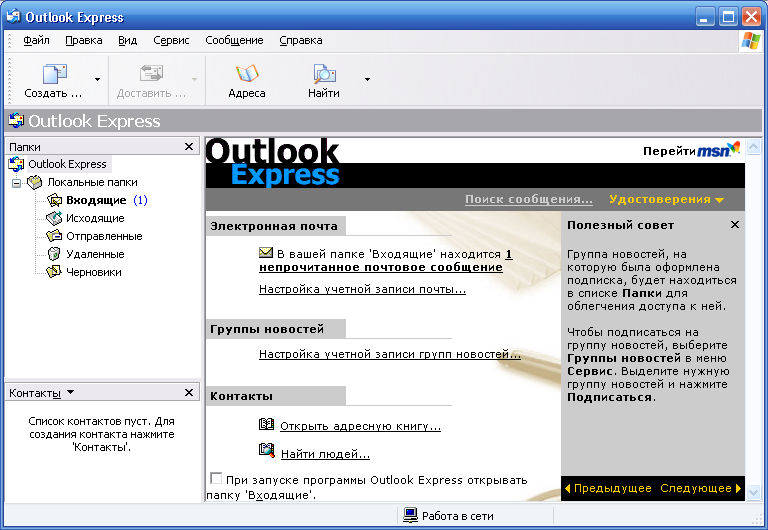Click the Найти search toolbar icon

[x=324, y=73]
